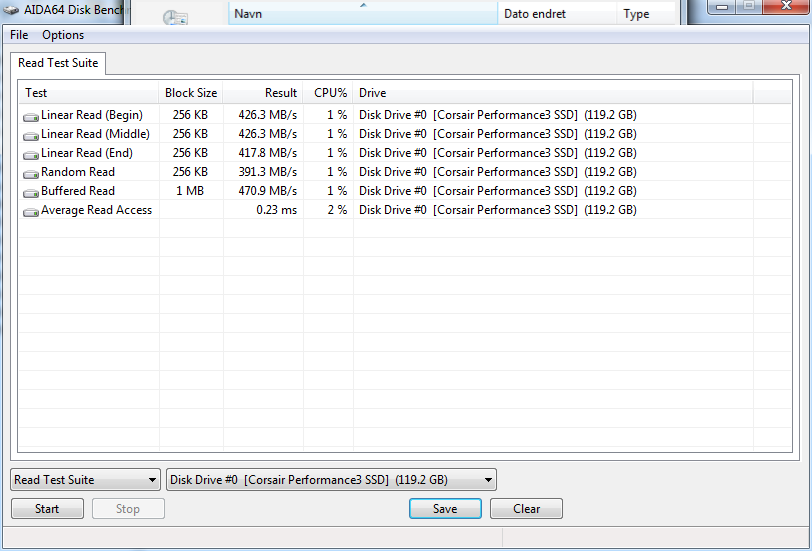812x551 pixels.
Task: Sort by the Result column header
Action: [x=263, y=93]
